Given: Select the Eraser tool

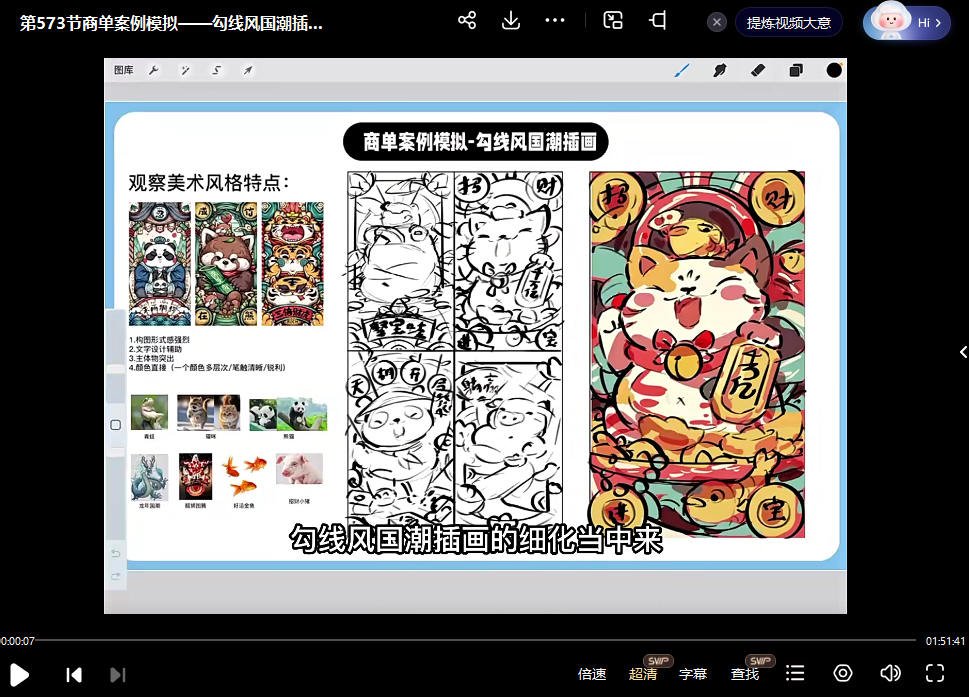Looking at the screenshot, I should 757,70.
